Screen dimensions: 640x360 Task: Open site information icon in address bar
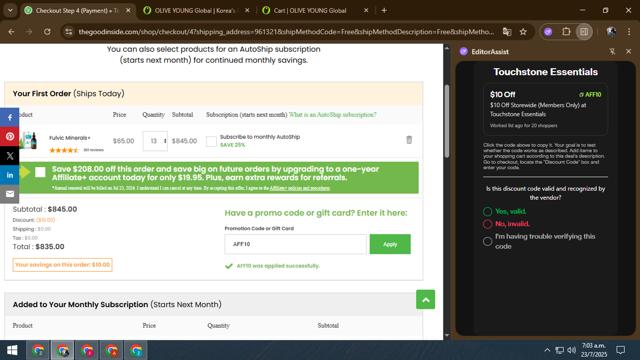(69, 31)
